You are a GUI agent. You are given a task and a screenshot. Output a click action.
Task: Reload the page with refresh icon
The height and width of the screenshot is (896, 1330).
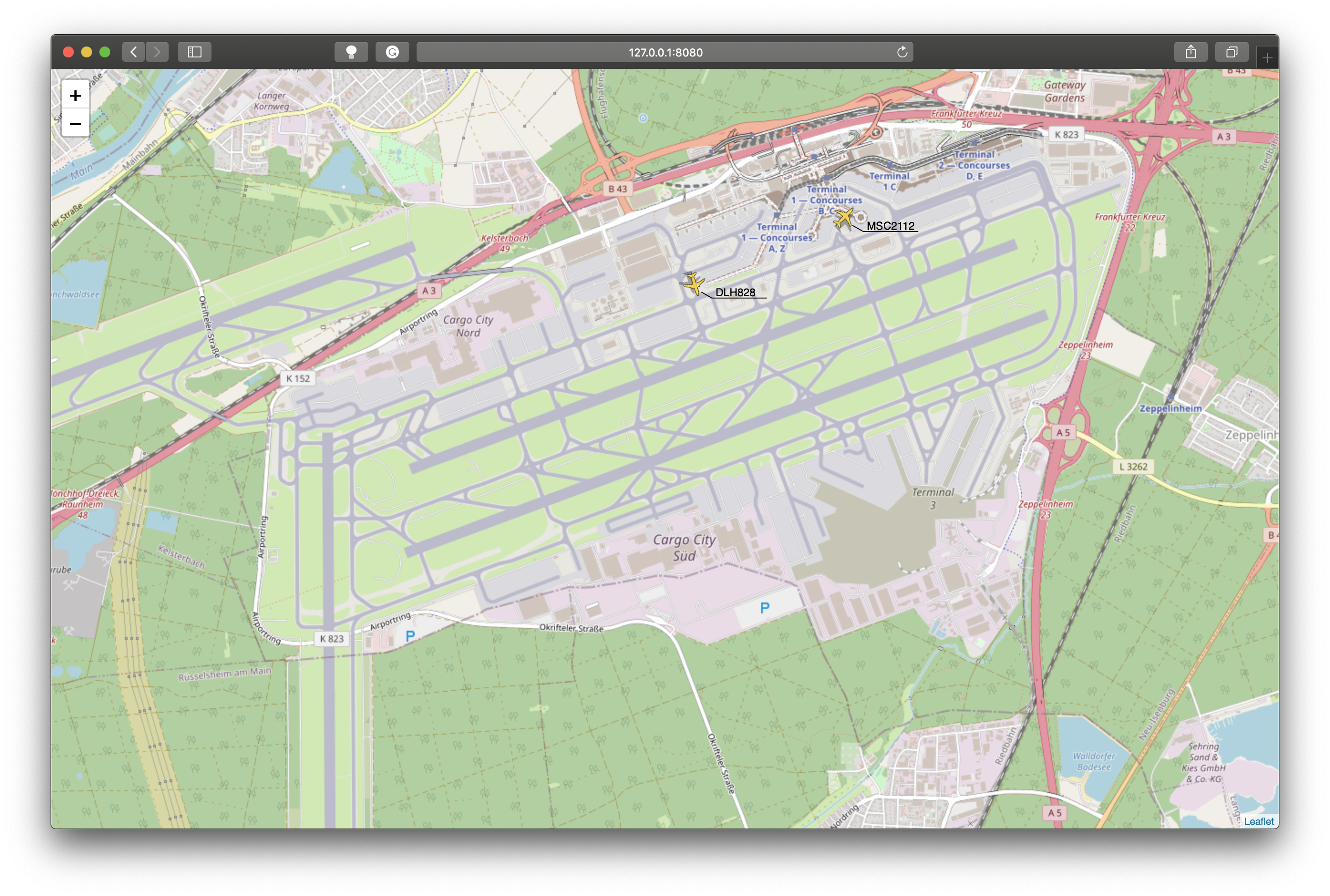pyautogui.click(x=902, y=52)
